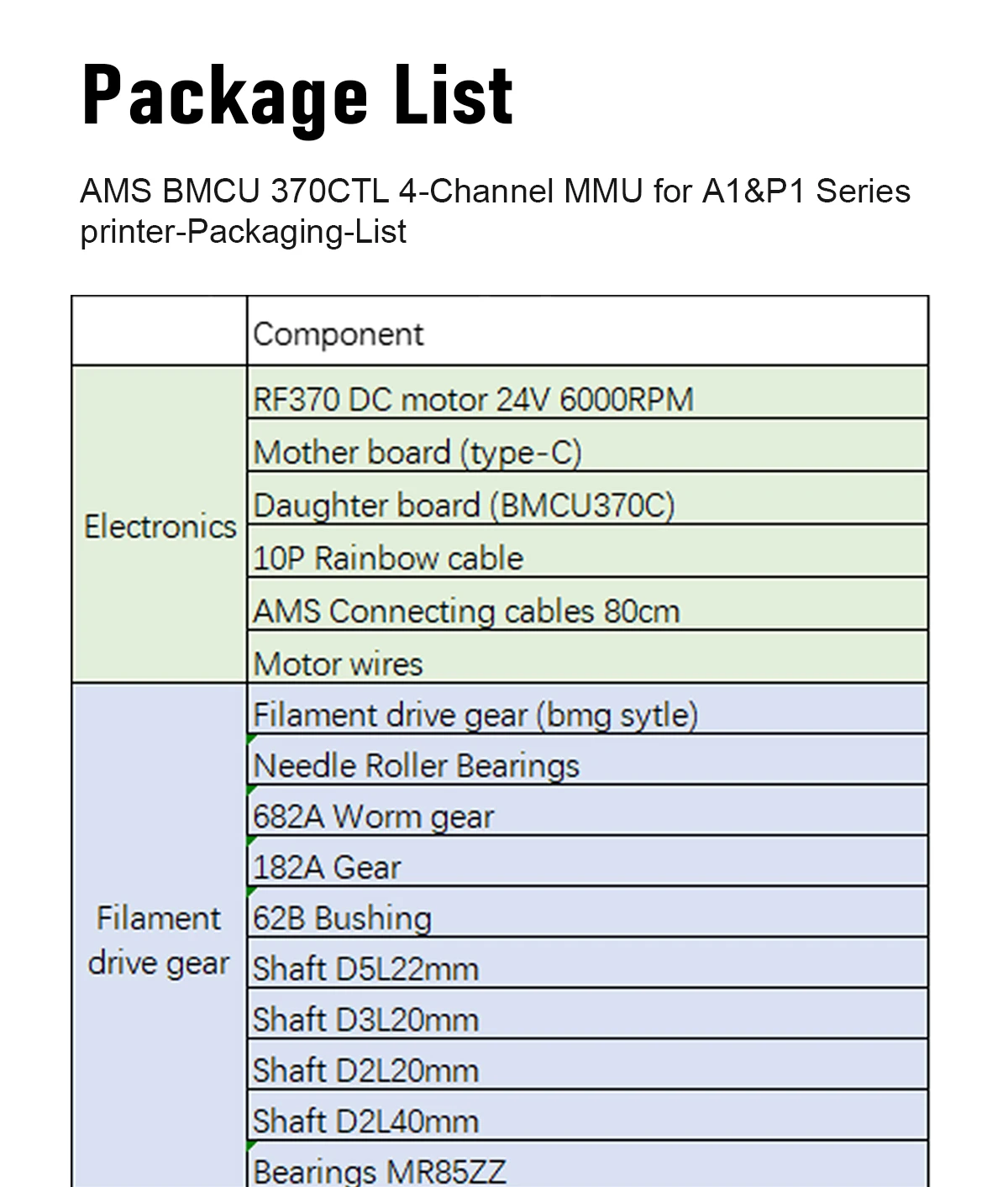The width and height of the screenshot is (1008, 1187).
Task: Click the 182A Gear row
Action: 587,861
